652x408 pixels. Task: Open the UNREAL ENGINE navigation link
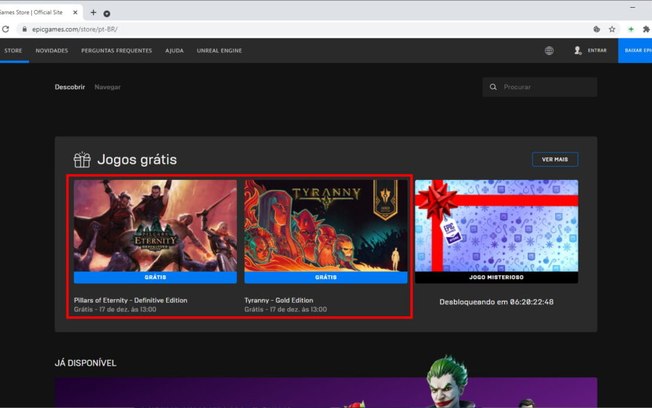(x=219, y=50)
